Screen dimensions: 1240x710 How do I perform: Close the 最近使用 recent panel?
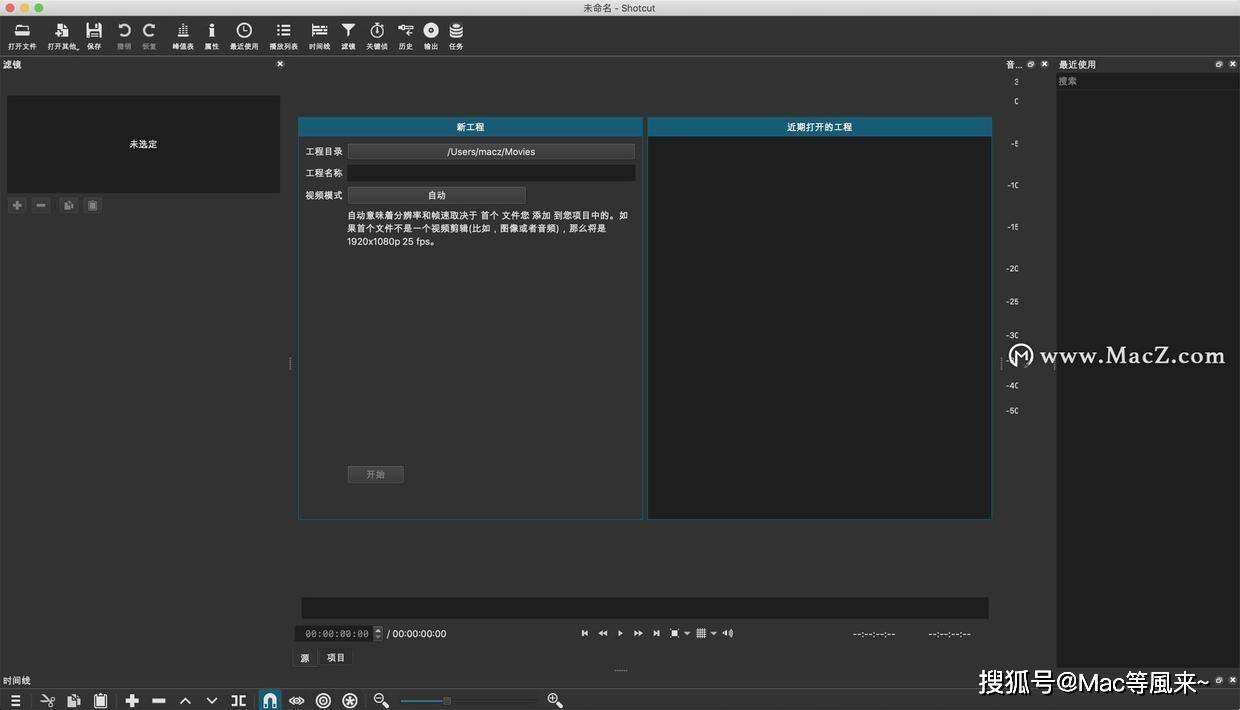[1232, 64]
